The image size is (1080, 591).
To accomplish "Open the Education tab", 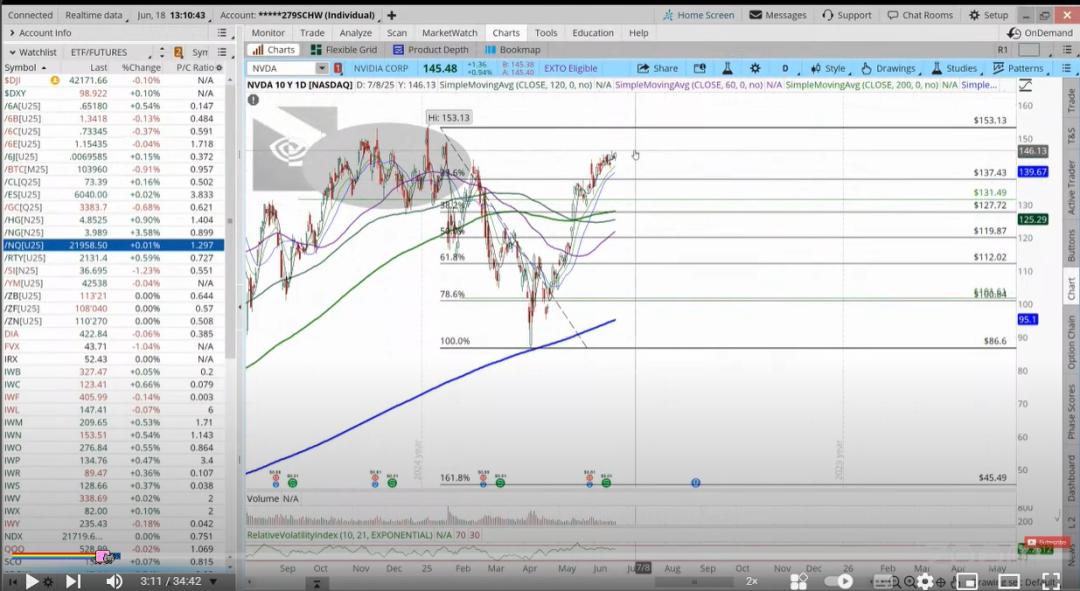I will 592,32.
